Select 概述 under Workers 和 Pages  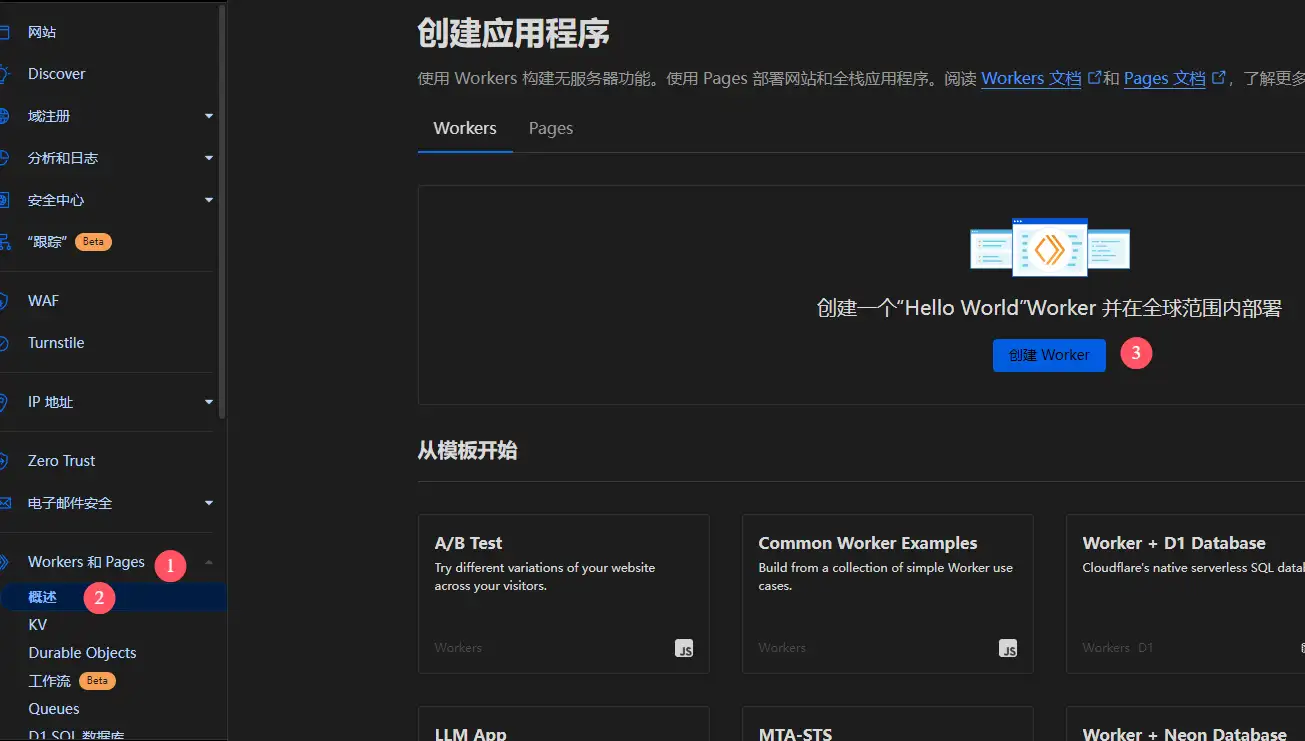coord(113,597)
